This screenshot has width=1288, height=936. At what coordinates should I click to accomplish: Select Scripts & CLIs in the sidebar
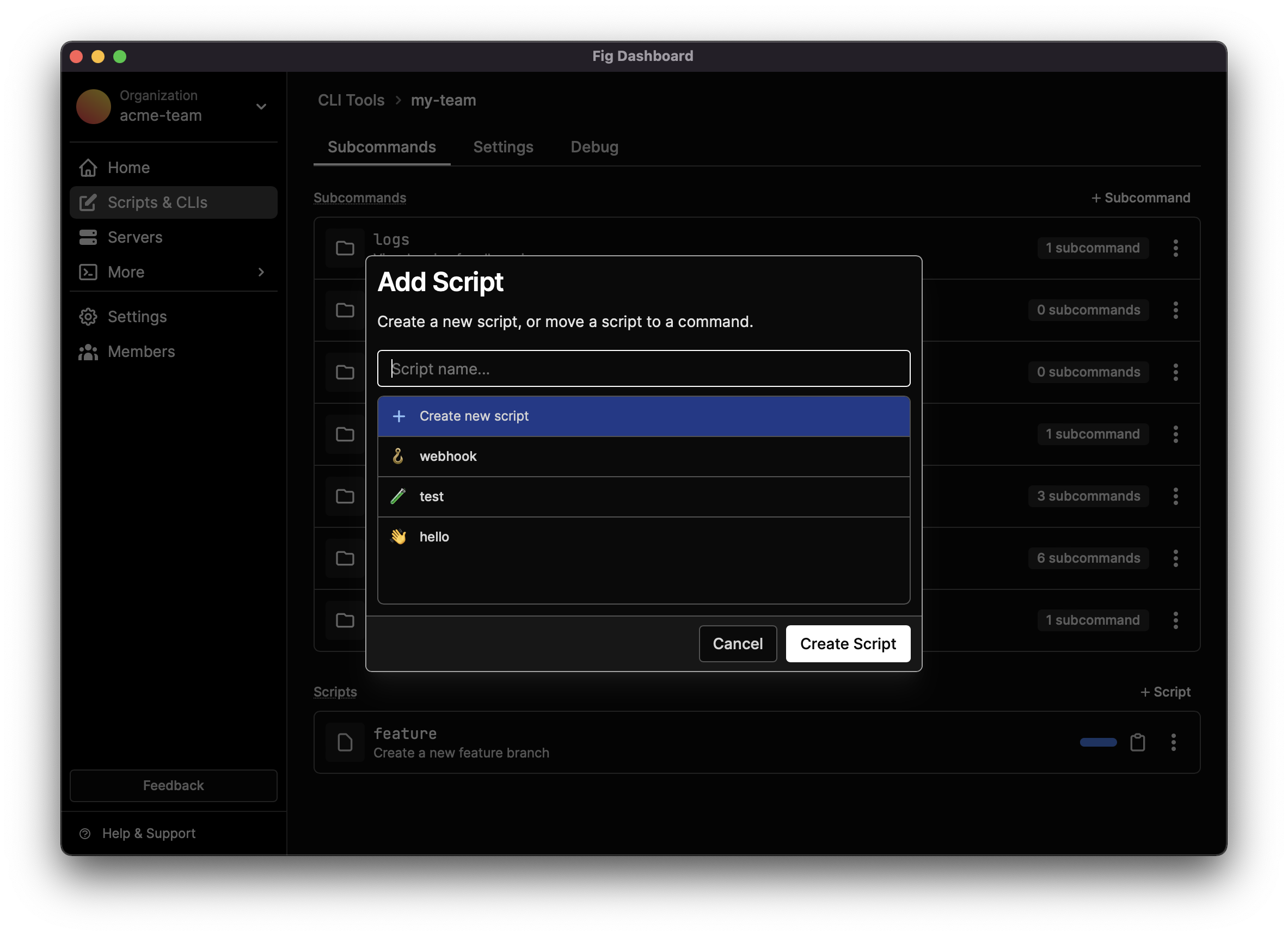[173, 202]
